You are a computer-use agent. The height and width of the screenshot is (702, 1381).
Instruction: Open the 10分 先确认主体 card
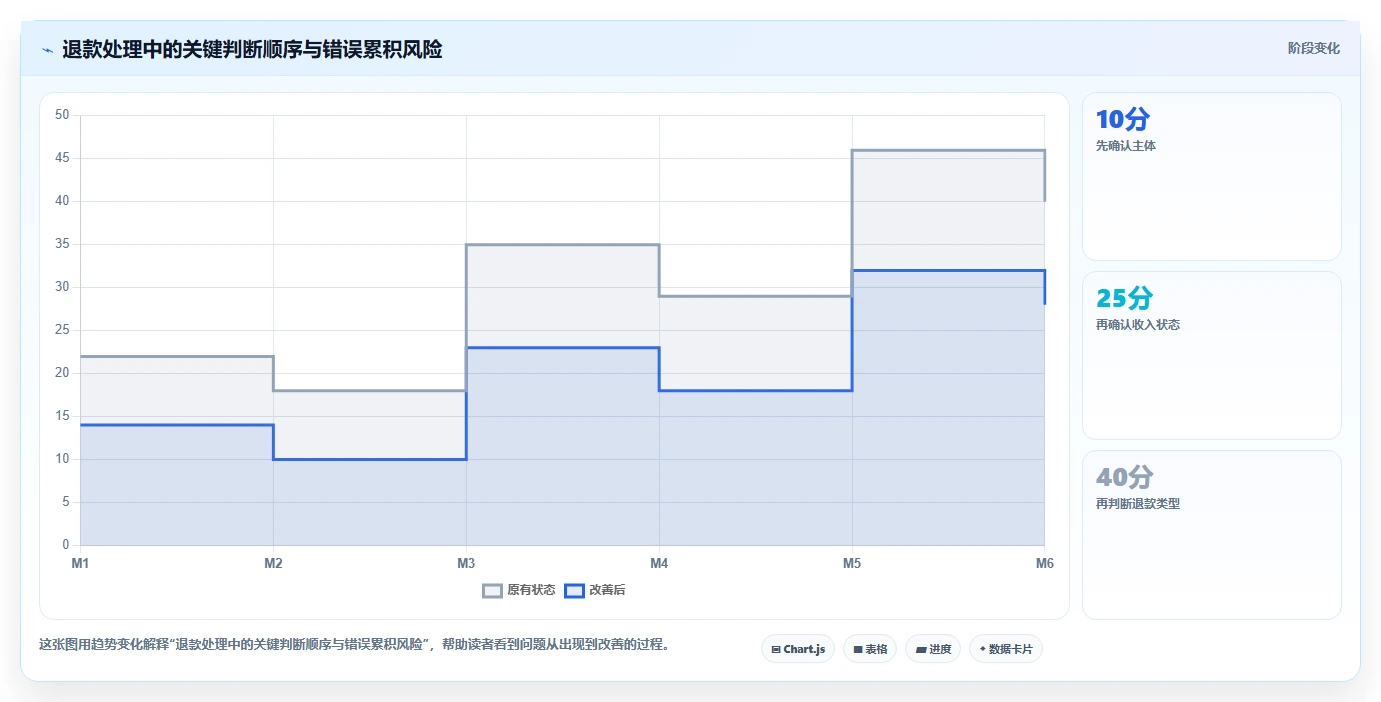1211,176
